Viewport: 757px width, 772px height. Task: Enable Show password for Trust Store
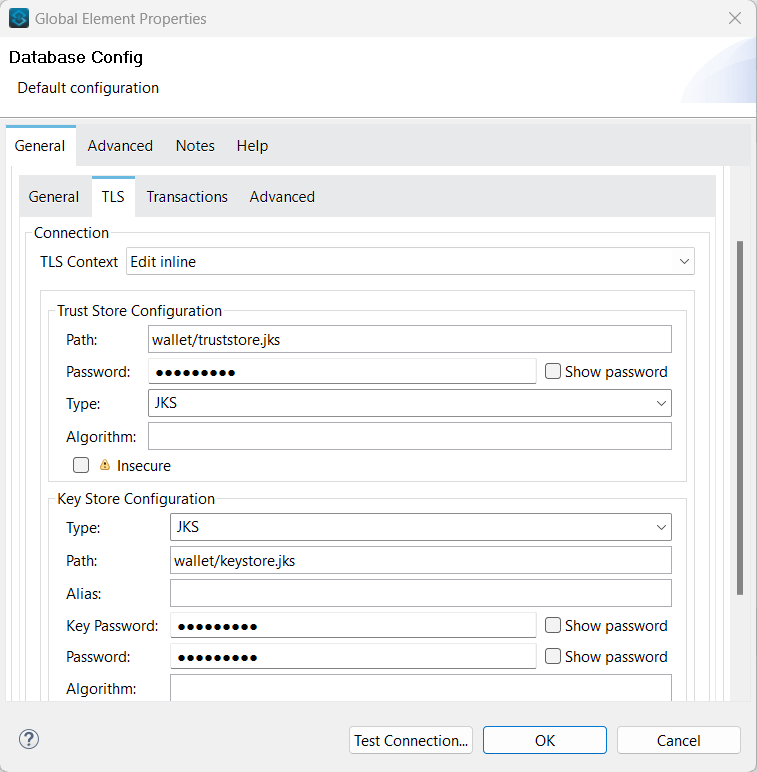(553, 371)
